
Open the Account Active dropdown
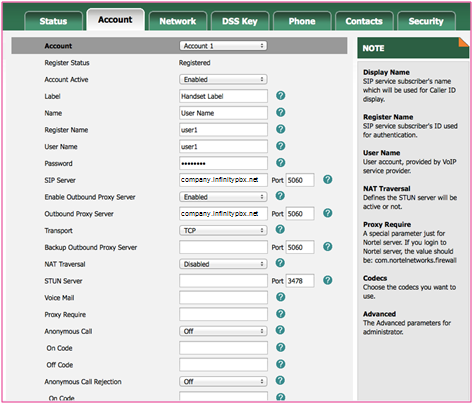pyautogui.click(x=223, y=79)
